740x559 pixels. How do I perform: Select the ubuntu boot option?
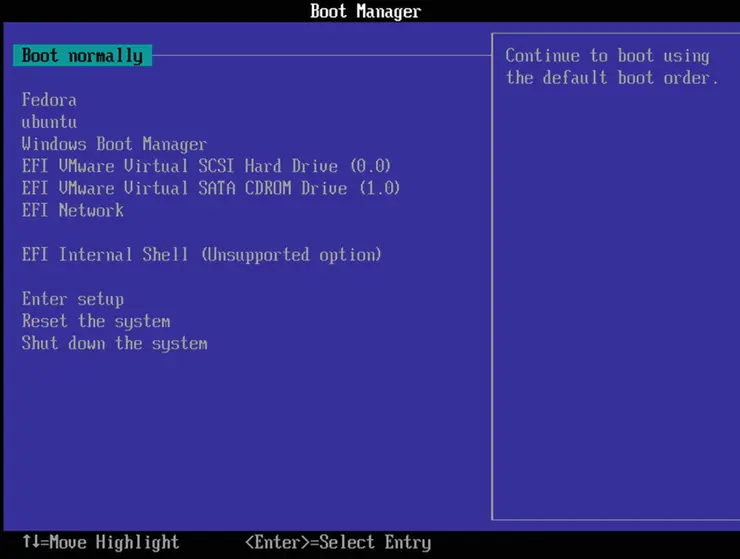coord(49,122)
